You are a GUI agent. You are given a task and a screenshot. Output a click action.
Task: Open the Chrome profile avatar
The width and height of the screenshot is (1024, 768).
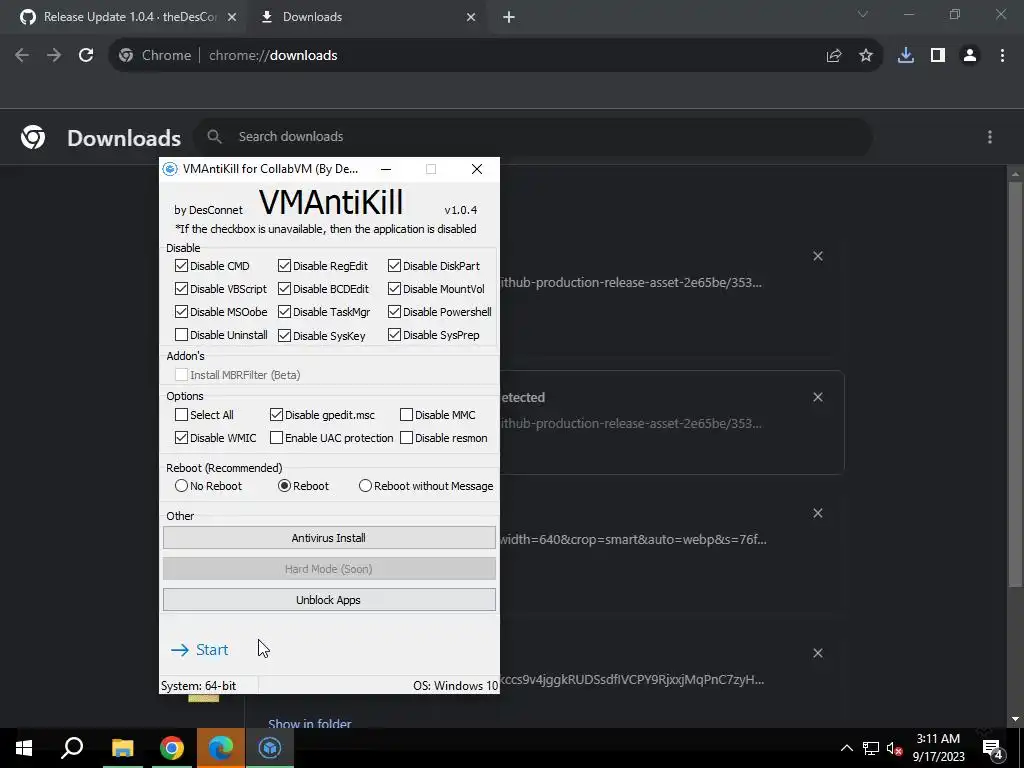click(x=970, y=56)
